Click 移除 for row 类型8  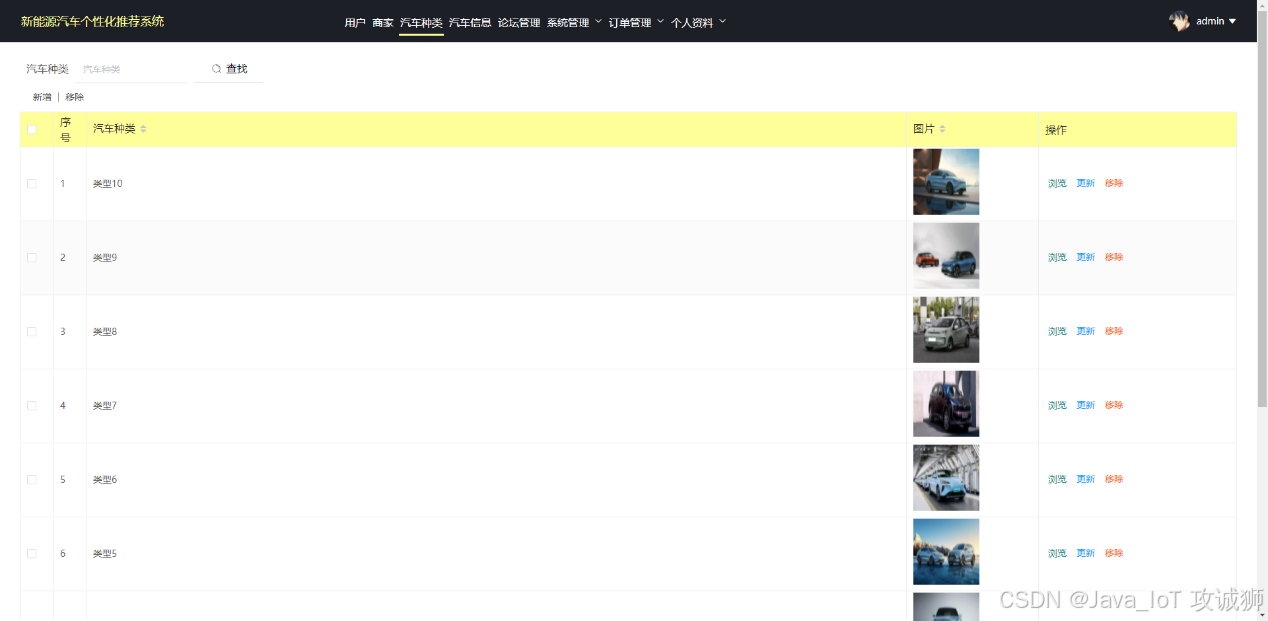pyautogui.click(x=1114, y=332)
